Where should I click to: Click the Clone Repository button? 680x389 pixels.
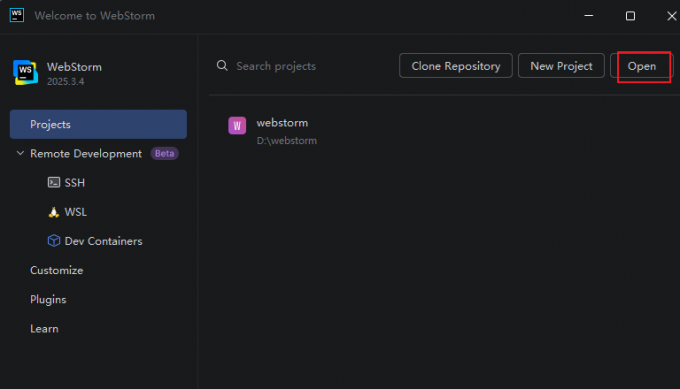click(x=456, y=66)
